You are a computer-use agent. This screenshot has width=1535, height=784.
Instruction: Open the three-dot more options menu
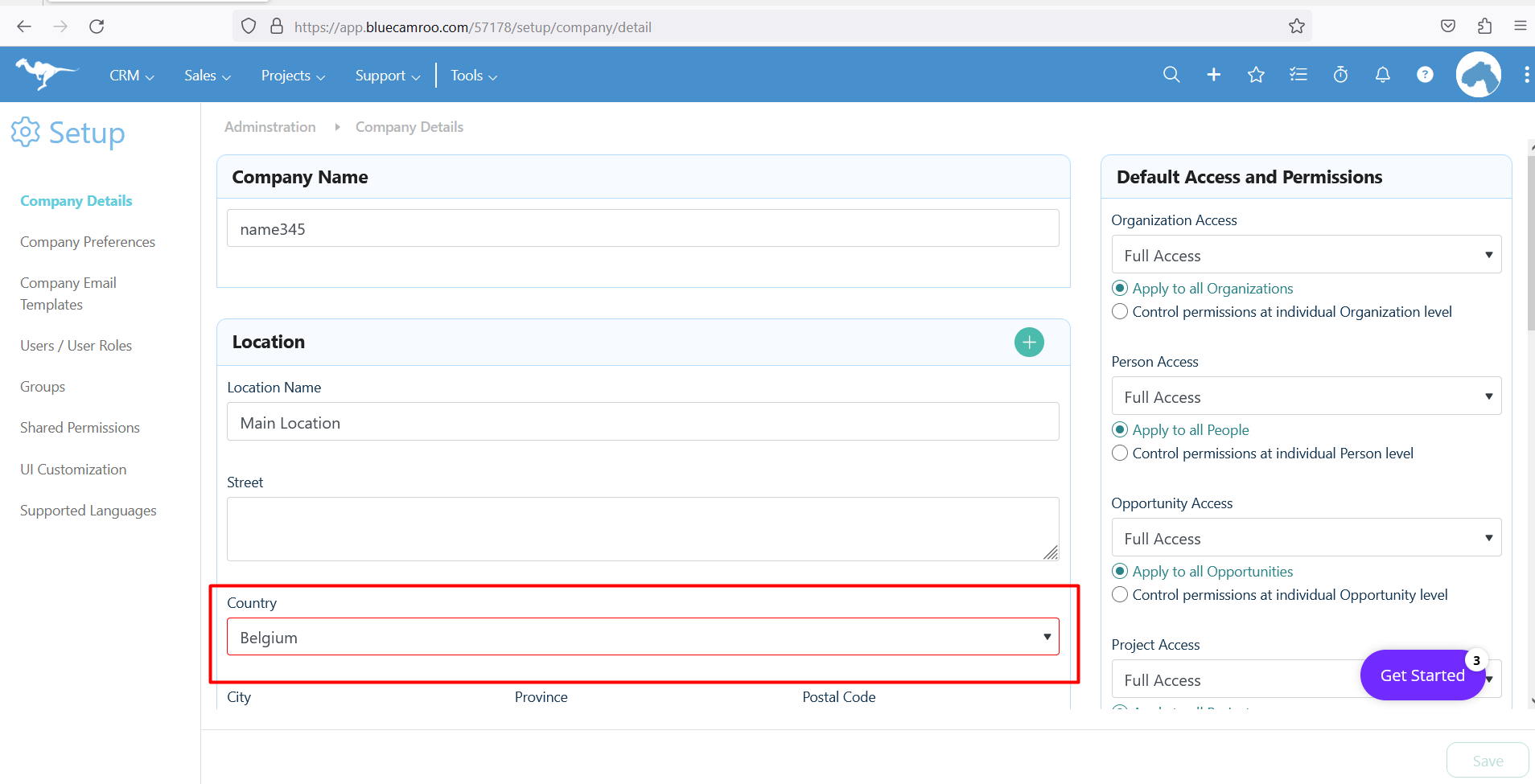pyautogui.click(x=1526, y=75)
